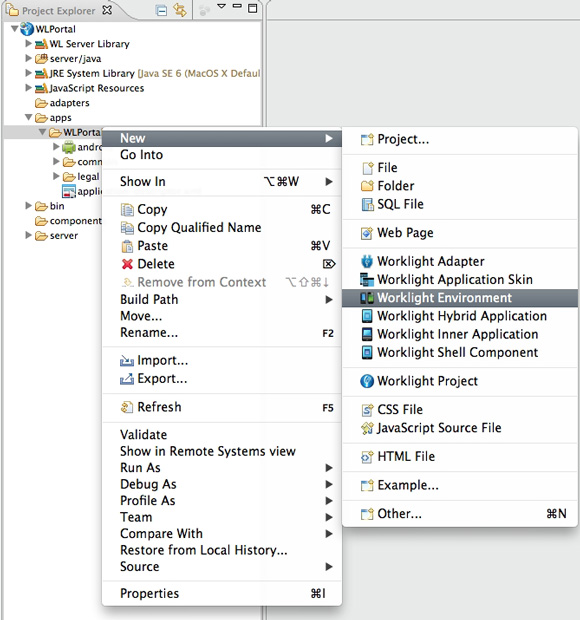
Task: Click the Refresh icon
Action: tap(127, 407)
